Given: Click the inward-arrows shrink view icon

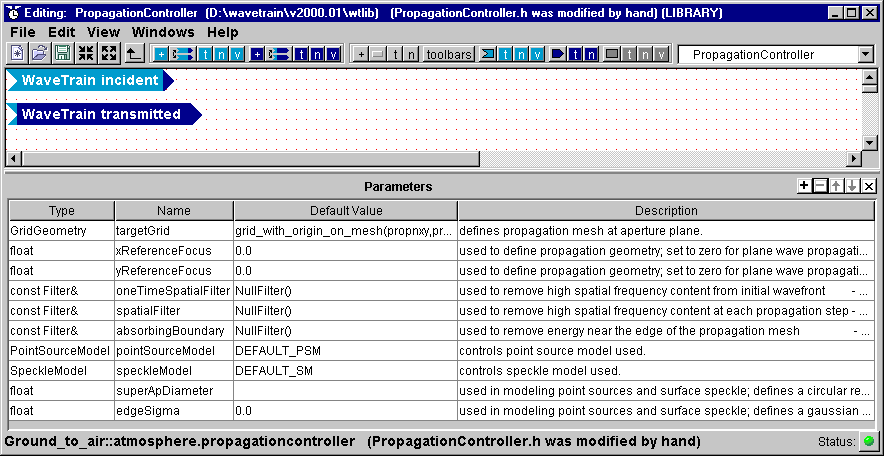Looking at the screenshot, I should pyautogui.click(x=86, y=54).
